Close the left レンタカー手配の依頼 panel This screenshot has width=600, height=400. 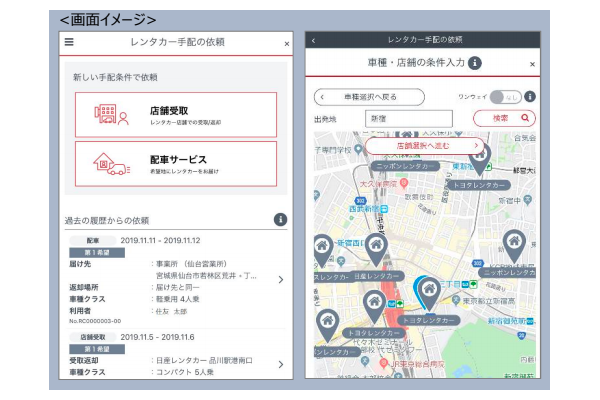click(x=287, y=44)
